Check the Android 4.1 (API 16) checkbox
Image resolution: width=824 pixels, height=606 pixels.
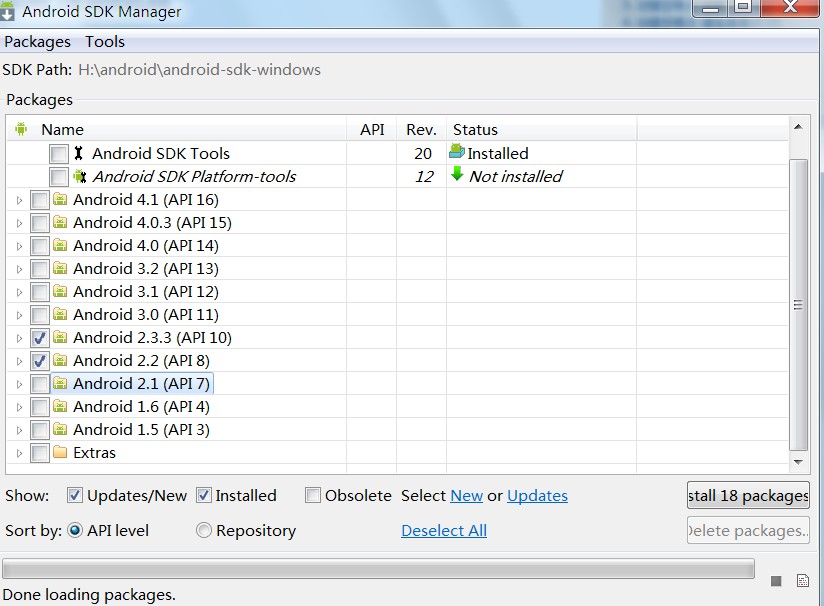click(40, 200)
